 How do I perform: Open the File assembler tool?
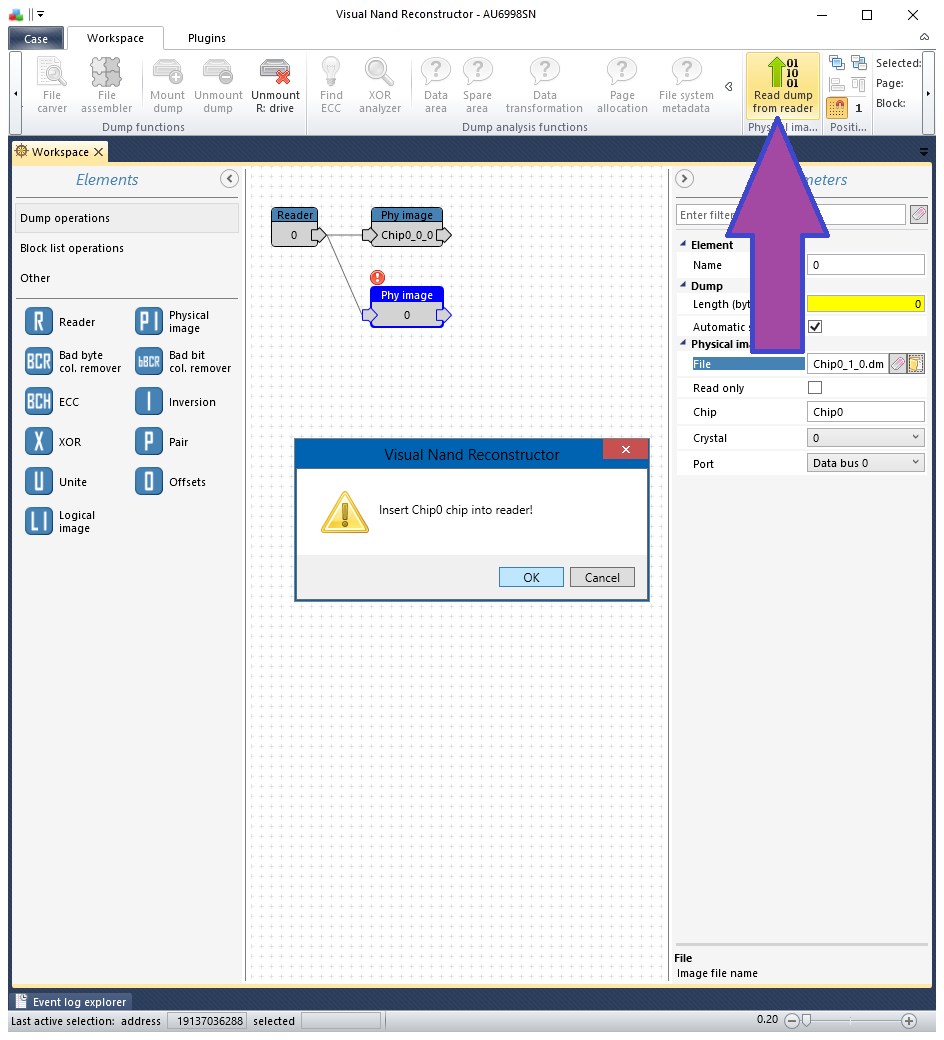106,86
